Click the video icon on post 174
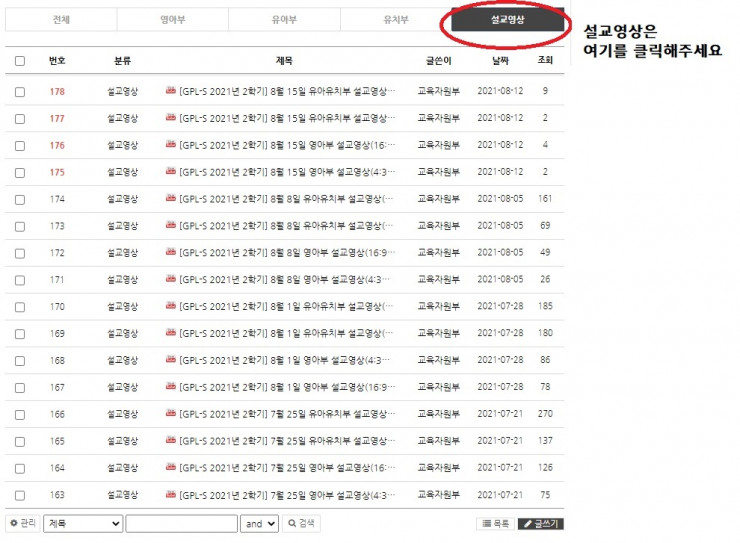 pos(170,199)
